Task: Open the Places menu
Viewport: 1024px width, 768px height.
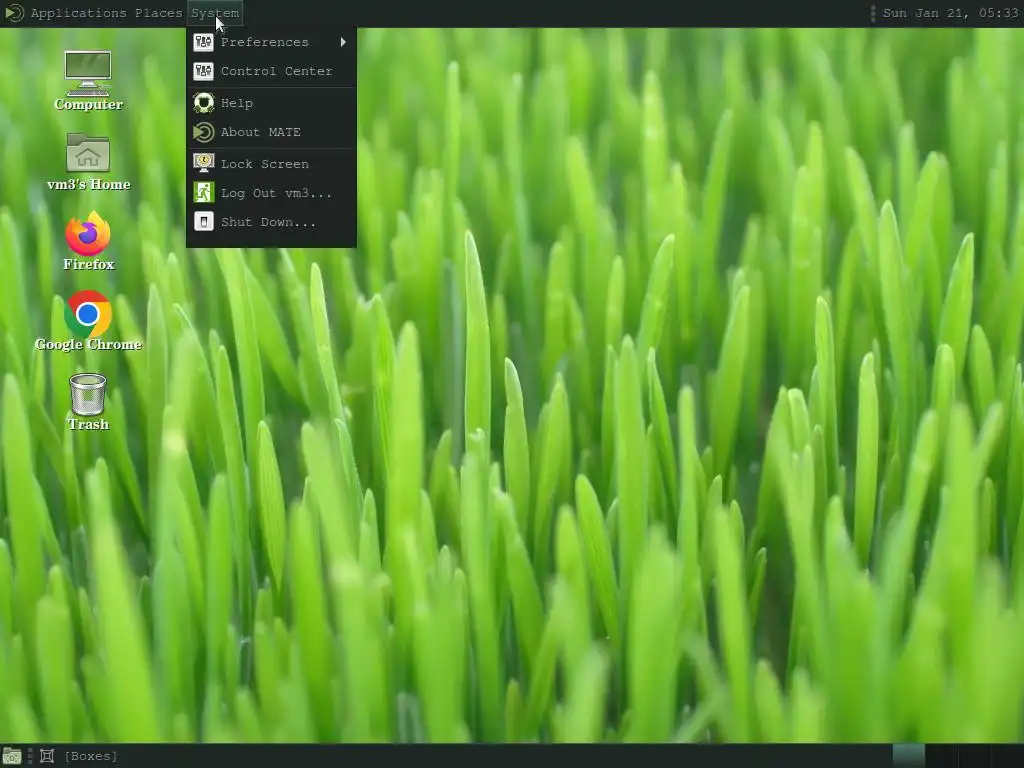Action: [x=159, y=13]
